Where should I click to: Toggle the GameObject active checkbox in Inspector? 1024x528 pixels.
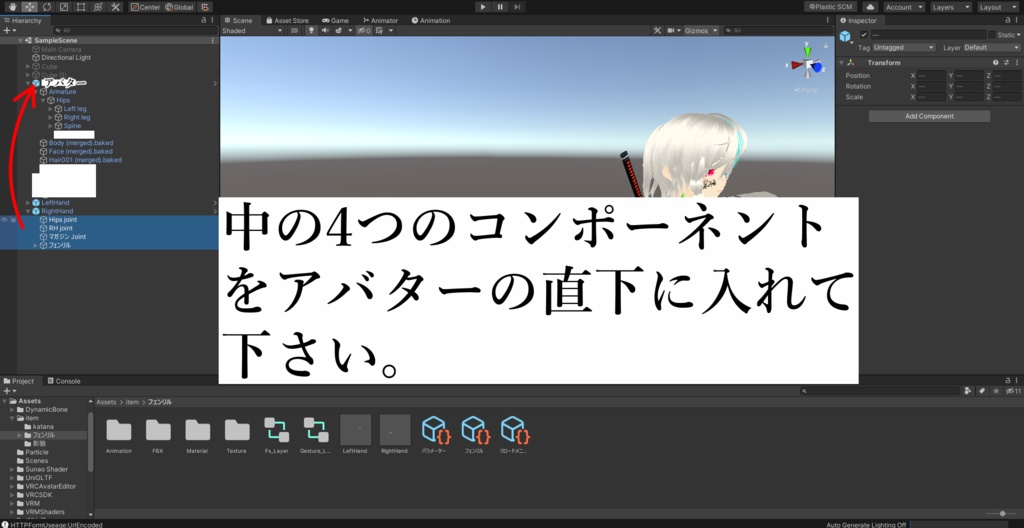[864, 35]
